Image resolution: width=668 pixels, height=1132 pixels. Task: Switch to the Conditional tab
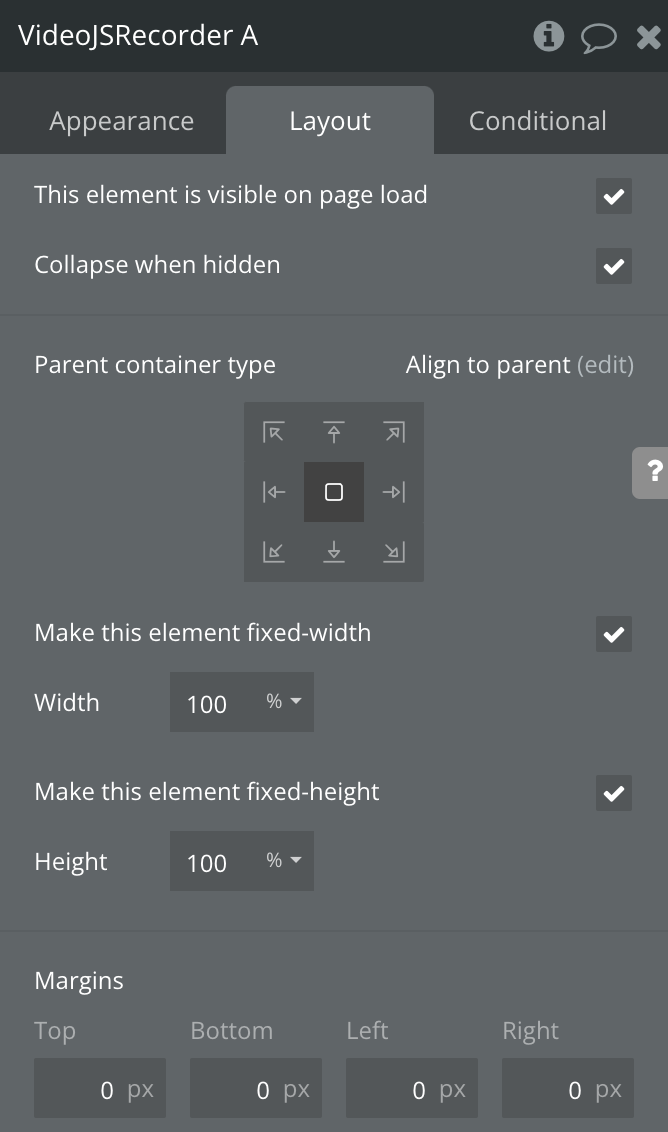tap(538, 121)
